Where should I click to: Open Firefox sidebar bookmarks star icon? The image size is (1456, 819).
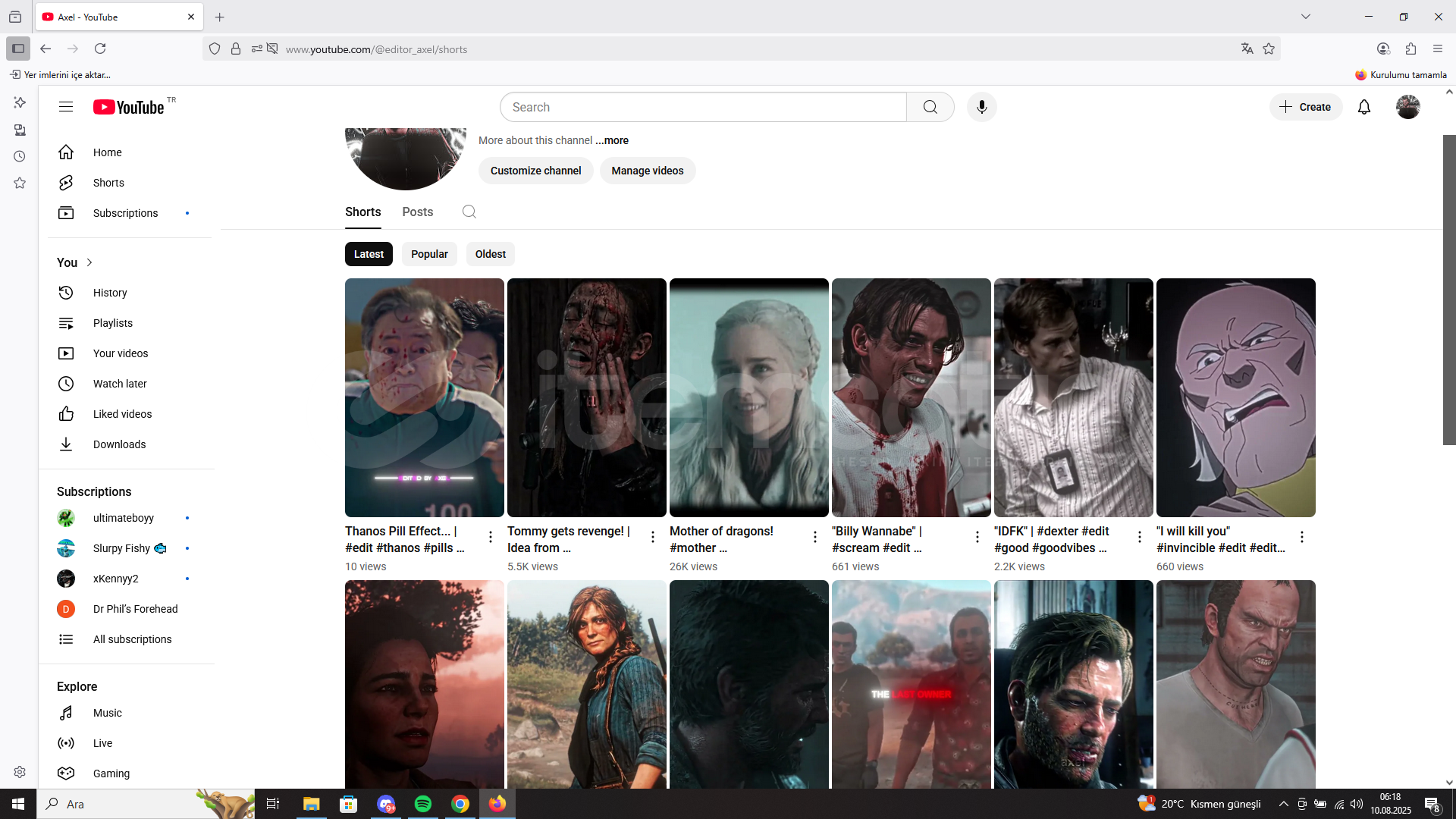(20, 183)
